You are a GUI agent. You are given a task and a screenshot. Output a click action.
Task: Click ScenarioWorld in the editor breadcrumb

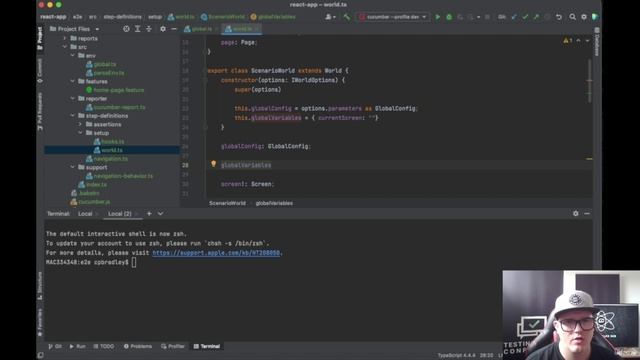pos(227,203)
